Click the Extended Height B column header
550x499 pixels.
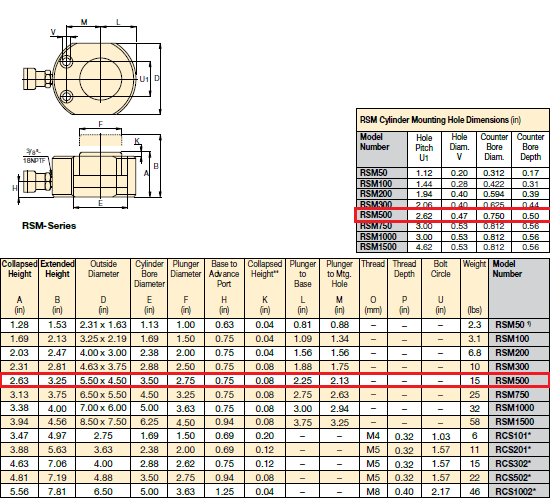(x=57, y=288)
